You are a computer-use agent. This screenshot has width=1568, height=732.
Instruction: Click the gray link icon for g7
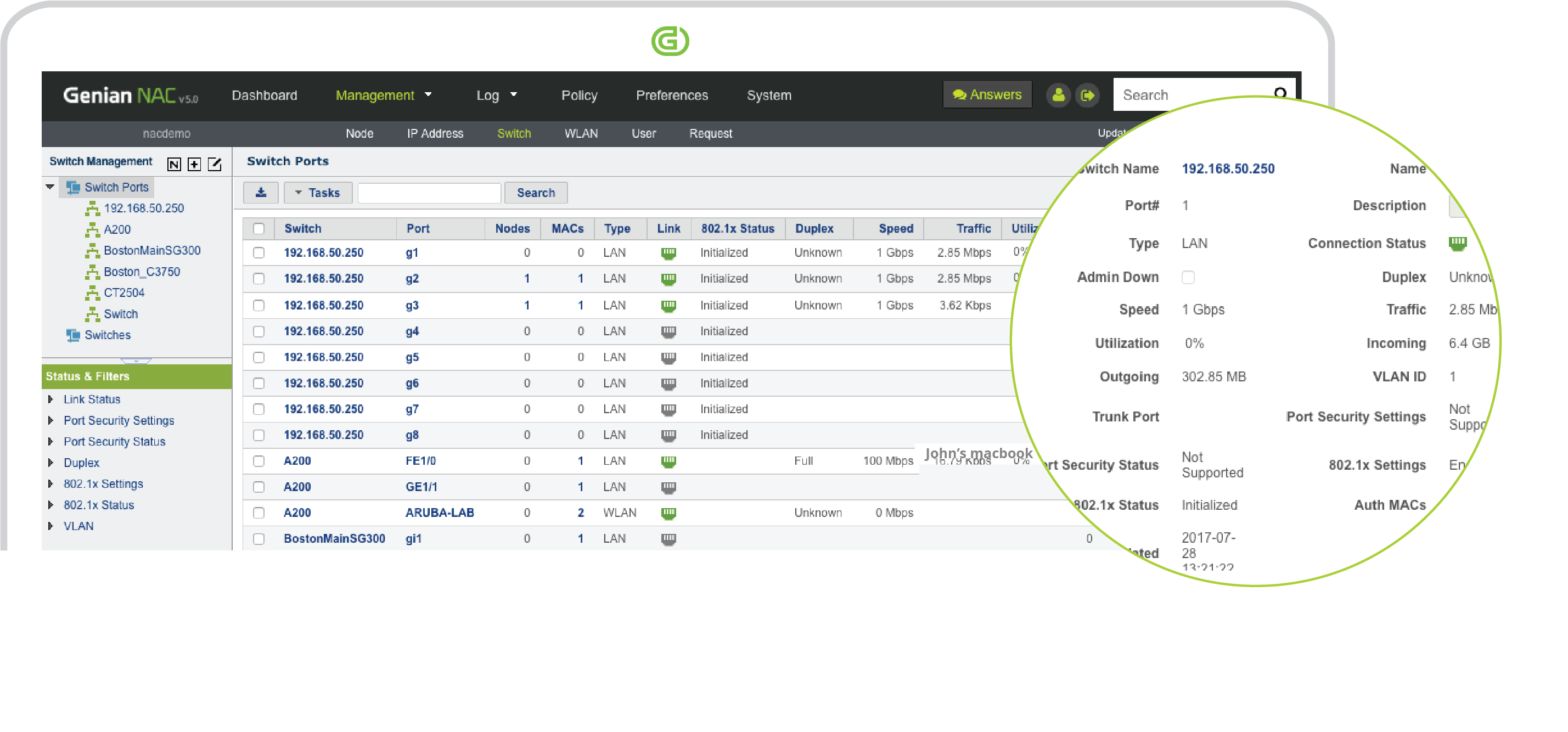(668, 409)
